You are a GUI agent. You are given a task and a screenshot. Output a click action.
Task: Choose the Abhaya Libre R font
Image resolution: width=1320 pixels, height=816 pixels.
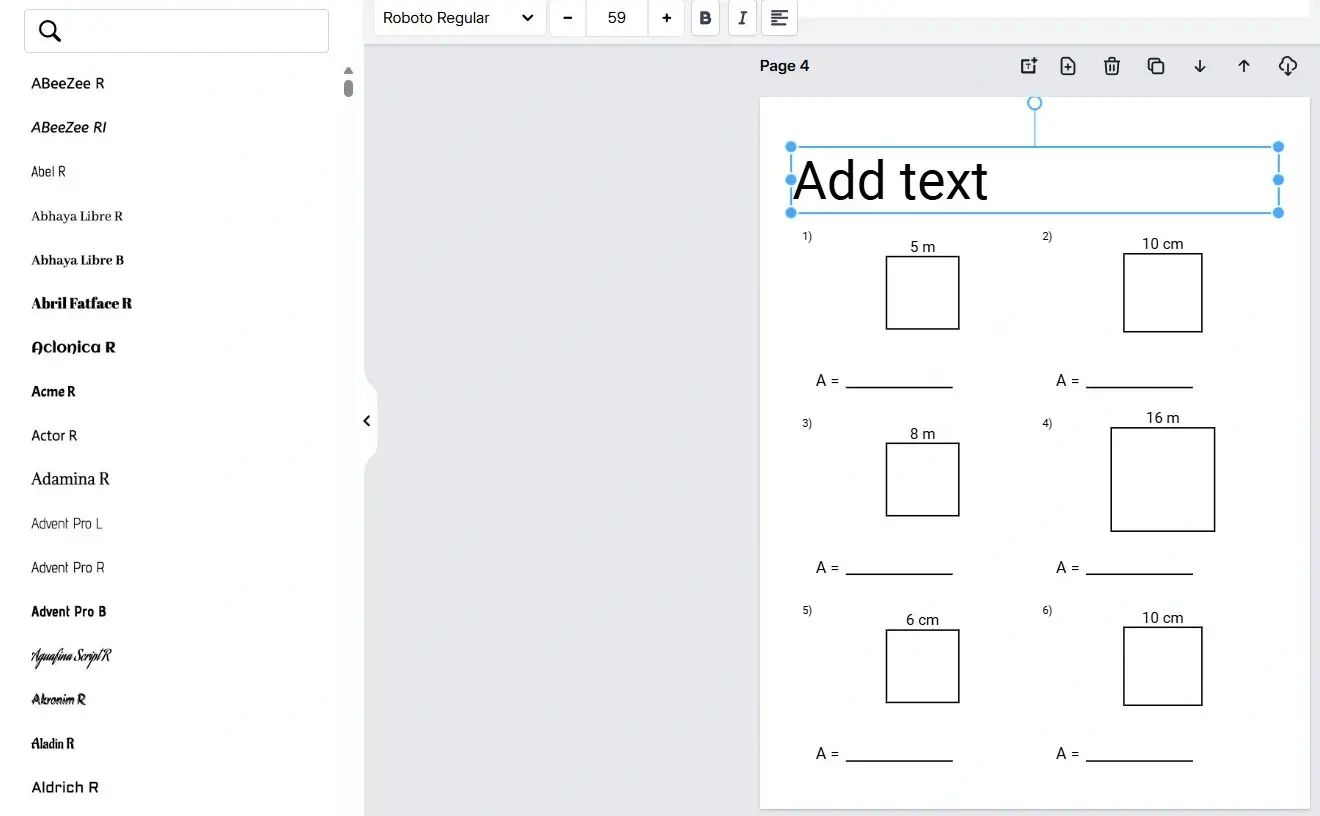(77, 216)
